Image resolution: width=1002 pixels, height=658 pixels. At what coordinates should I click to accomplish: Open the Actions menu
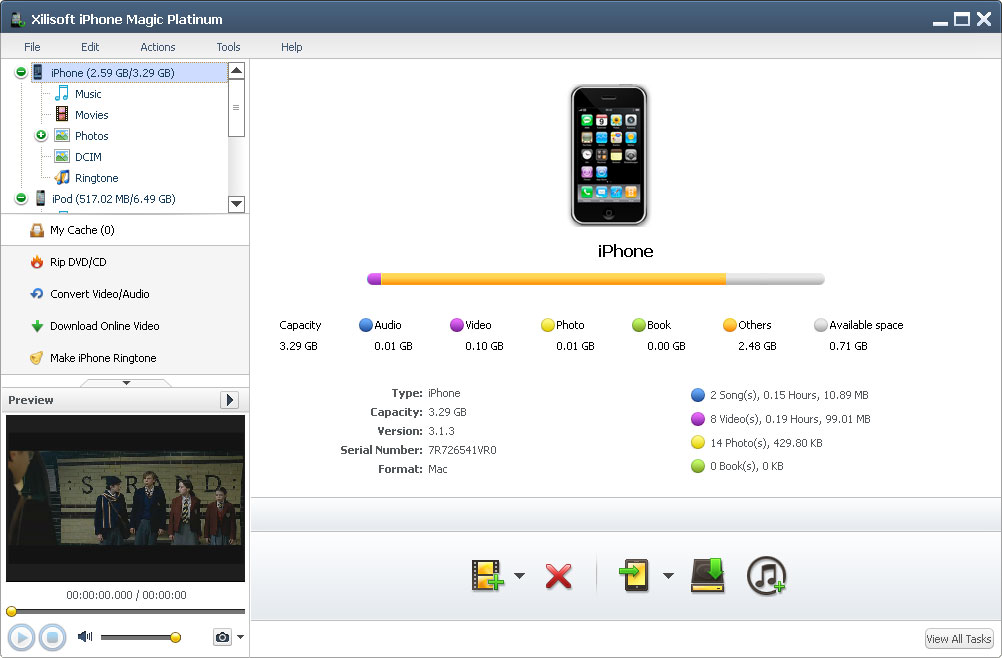[157, 47]
